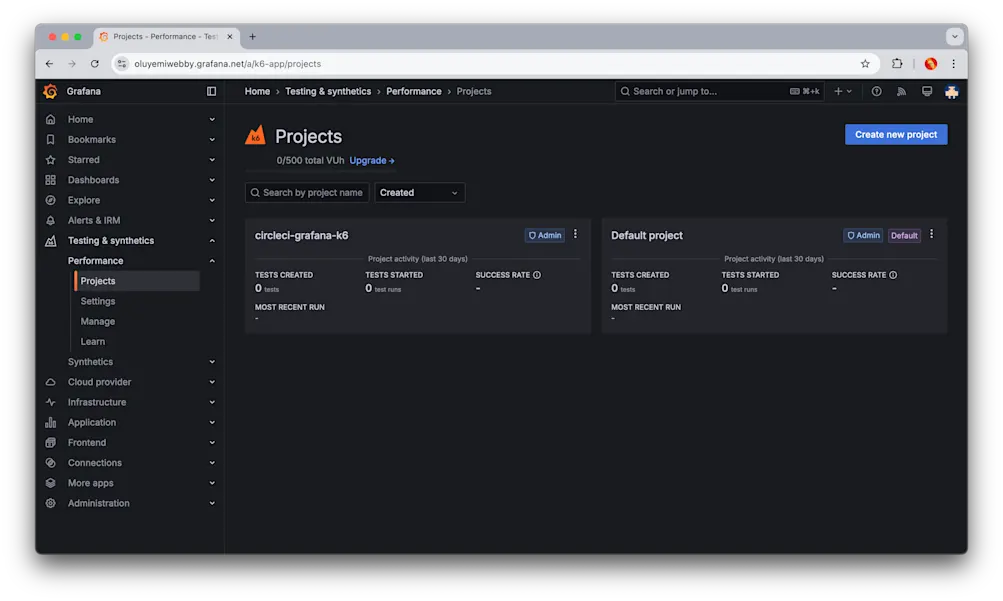Click the Dashboards icon in the sidebar
The image size is (1003, 601).
[x=49, y=179]
